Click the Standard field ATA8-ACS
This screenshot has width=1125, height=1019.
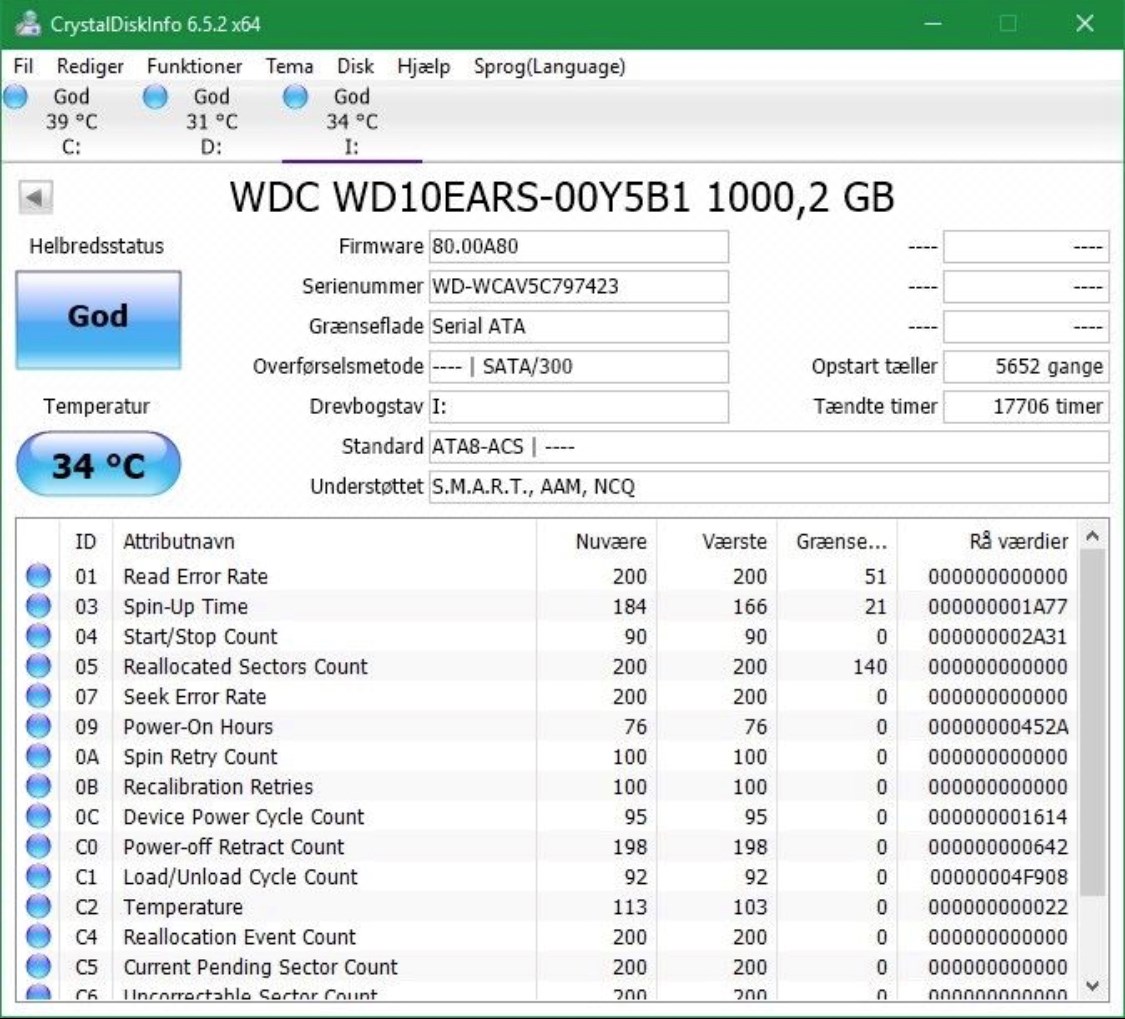pyautogui.click(x=768, y=447)
